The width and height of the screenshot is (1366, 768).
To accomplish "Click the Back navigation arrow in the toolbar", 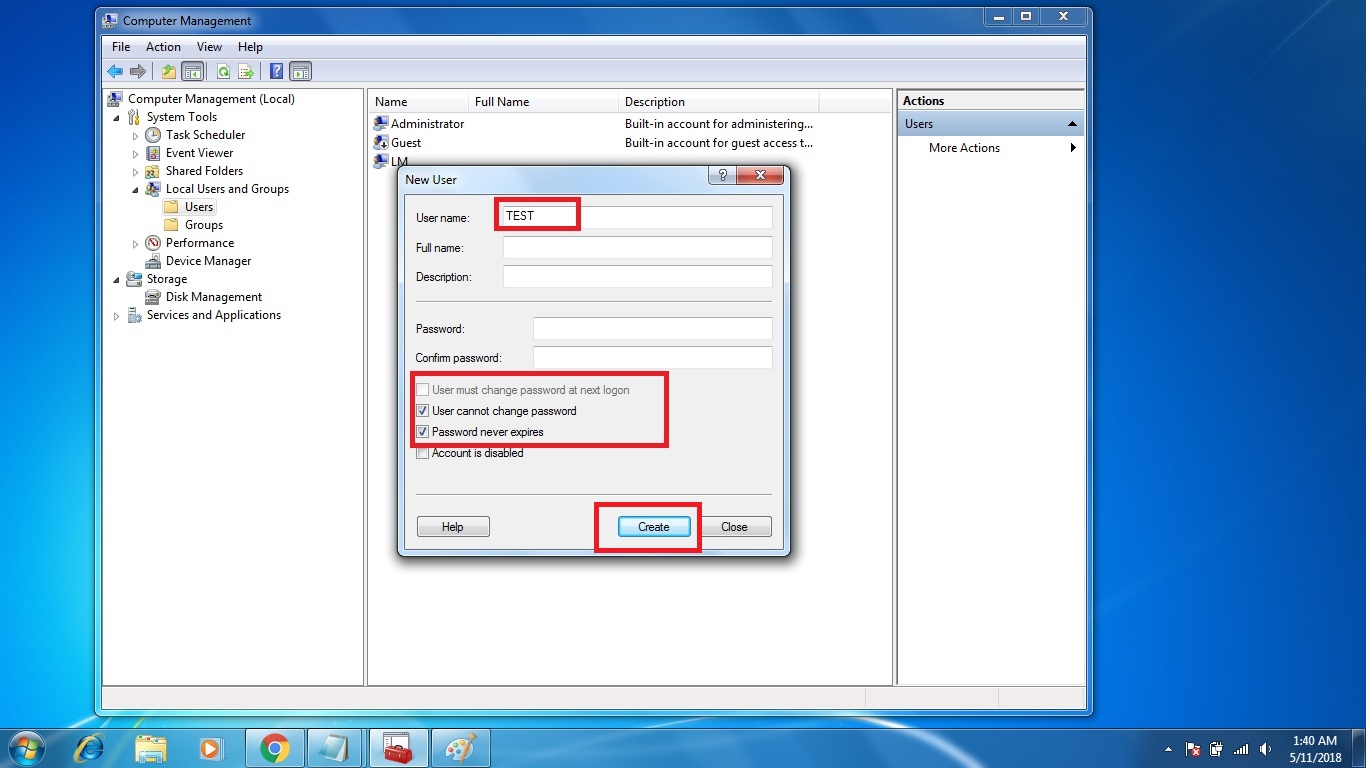I will (115, 71).
